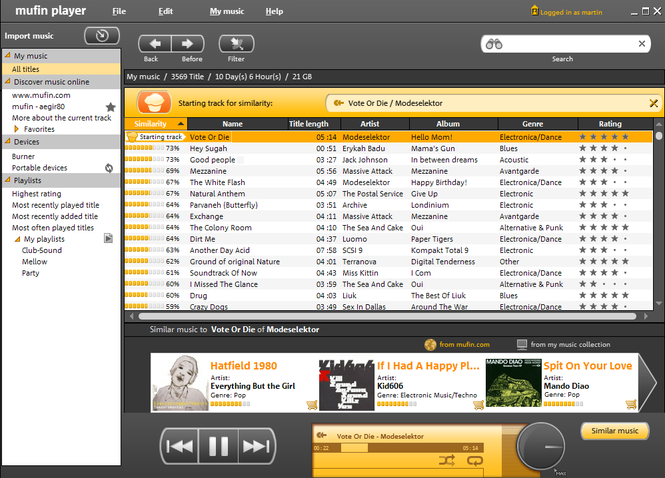The image size is (665, 478).
Task: Collapse Discover music online section
Action: tap(8, 81)
